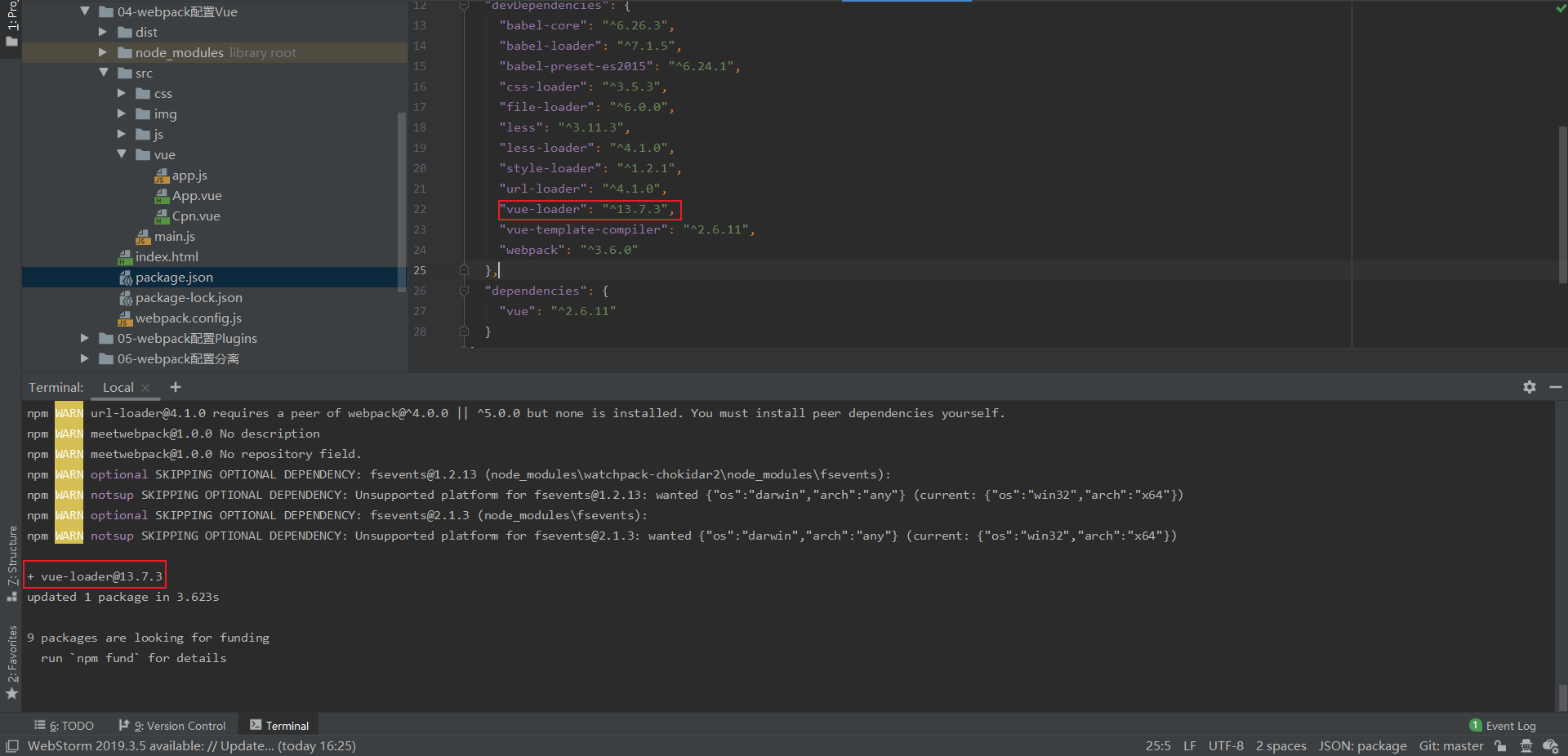Toggle read-only lock icon in status bar
1568x756 pixels.
1500,745
